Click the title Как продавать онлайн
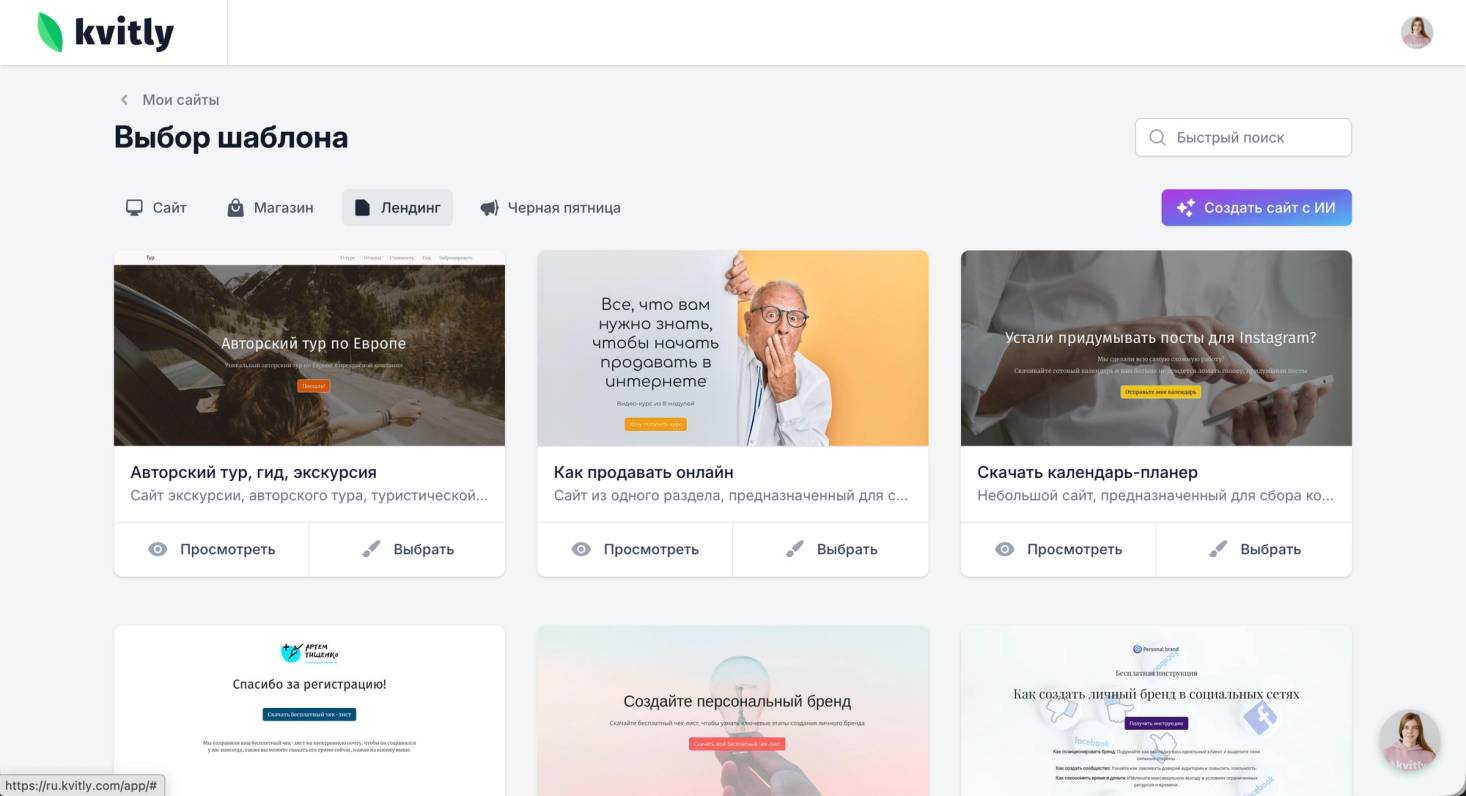The height and width of the screenshot is (796, 1466). point(643,472)
